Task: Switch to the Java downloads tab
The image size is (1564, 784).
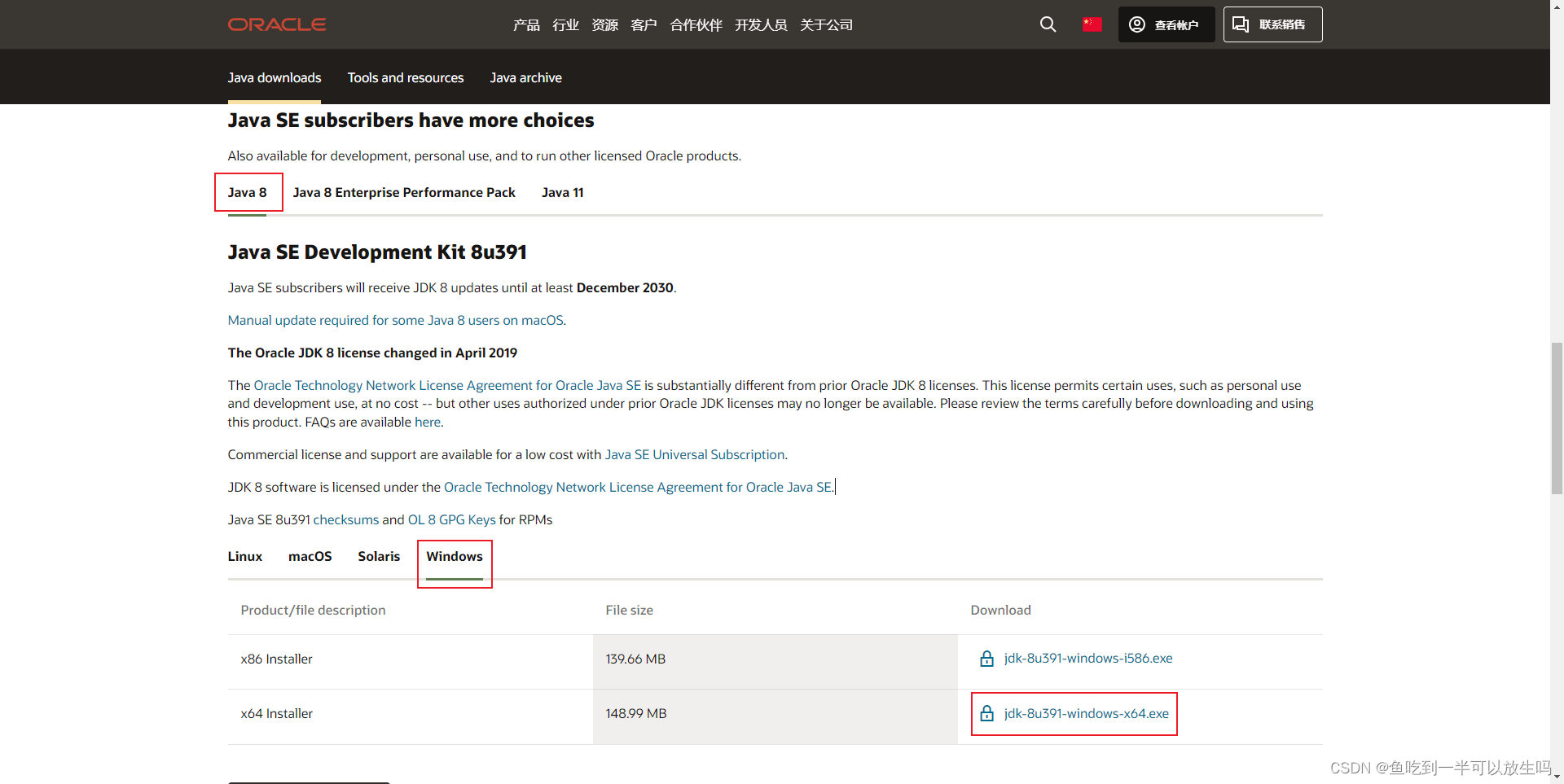Action: tap(275, 77)
